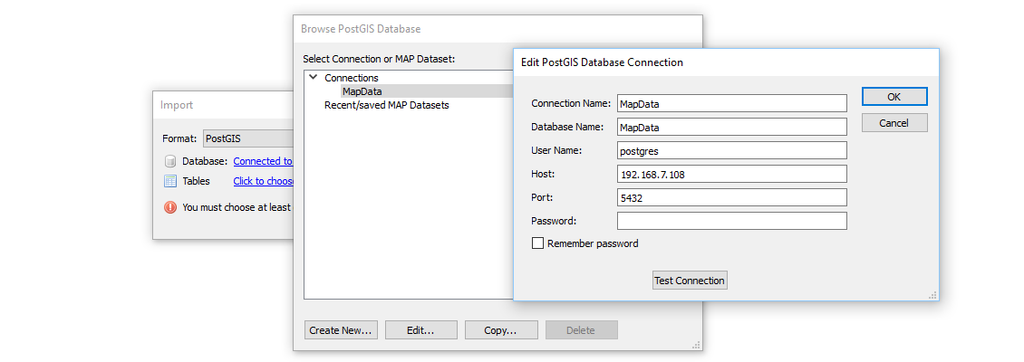
Task: Click the Remember password label text
Action: pos(593,243)
